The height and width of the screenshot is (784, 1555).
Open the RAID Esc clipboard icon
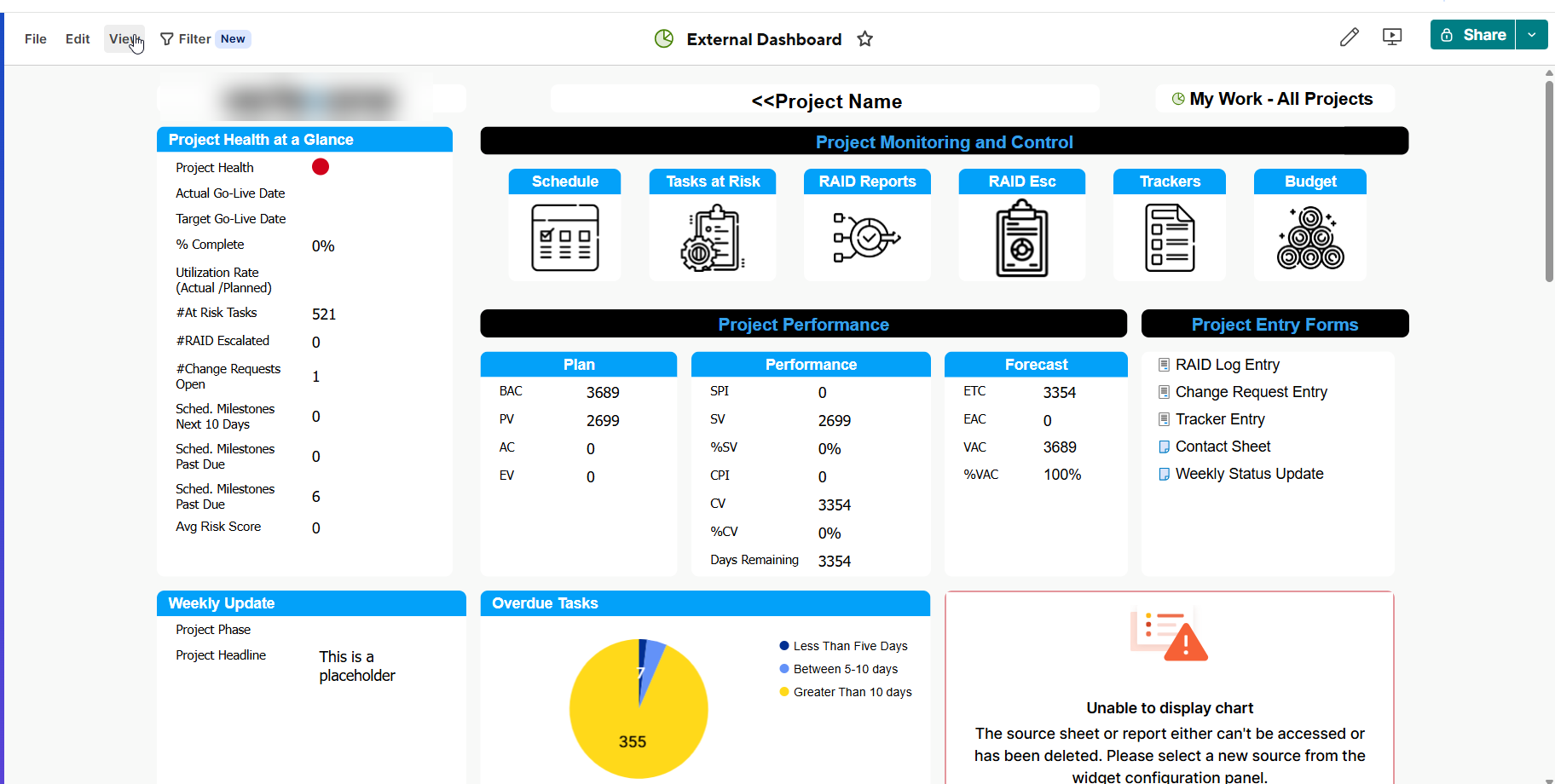click(x=1022, y=238)
